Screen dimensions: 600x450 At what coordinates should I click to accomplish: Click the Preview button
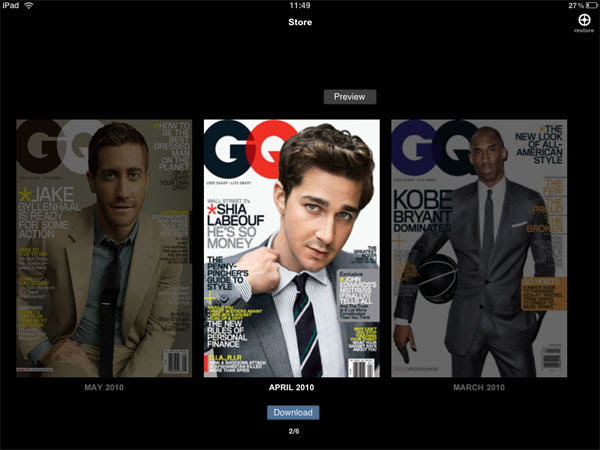coord(350,97)
